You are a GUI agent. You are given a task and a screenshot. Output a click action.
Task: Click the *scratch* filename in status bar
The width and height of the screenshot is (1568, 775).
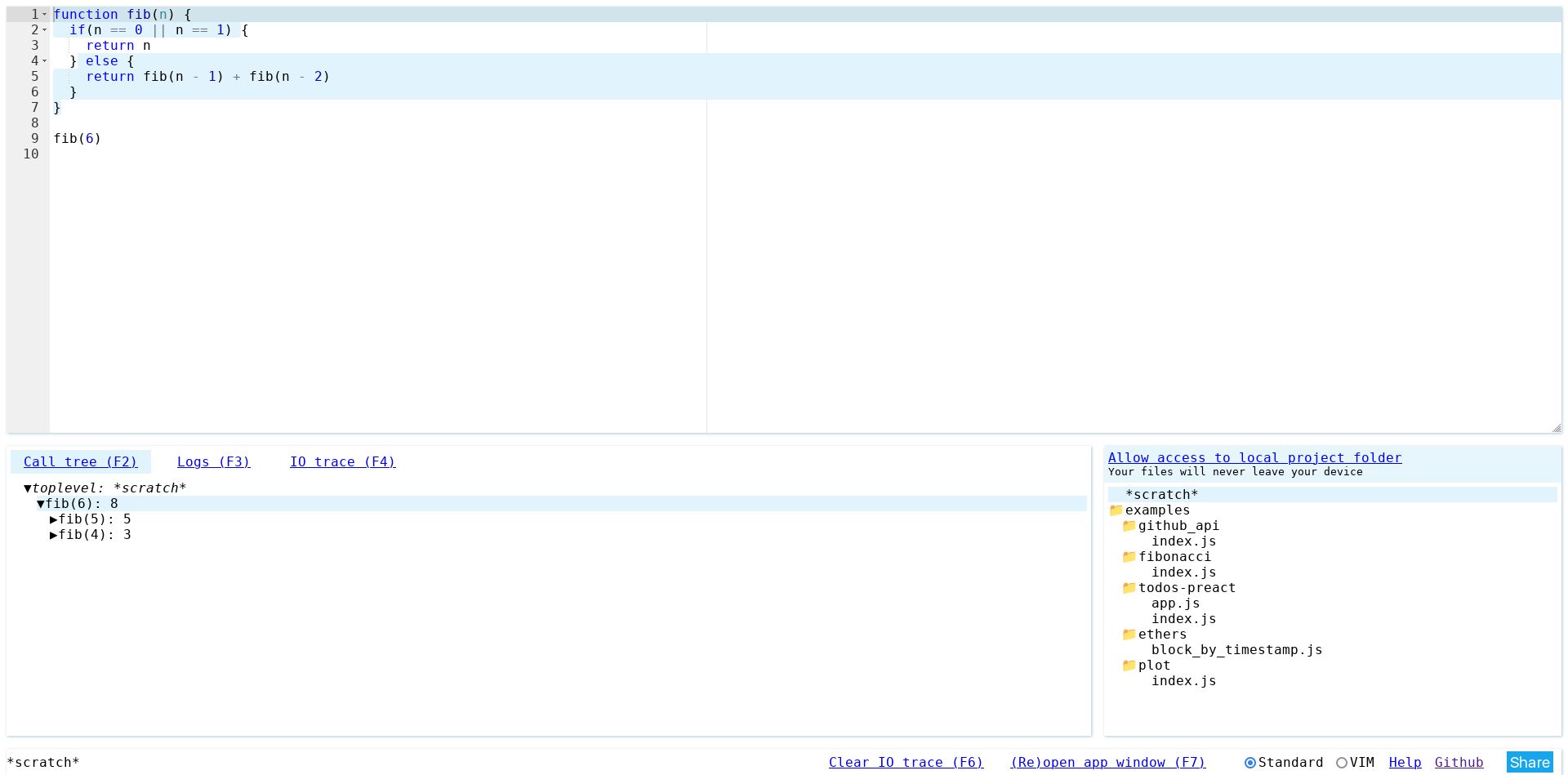(43, 763)
